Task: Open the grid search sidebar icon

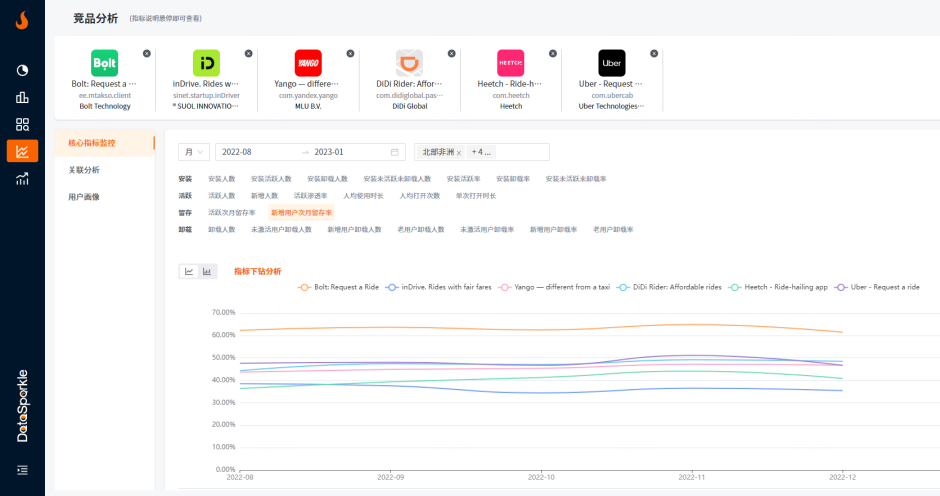Action: (22, 124)
